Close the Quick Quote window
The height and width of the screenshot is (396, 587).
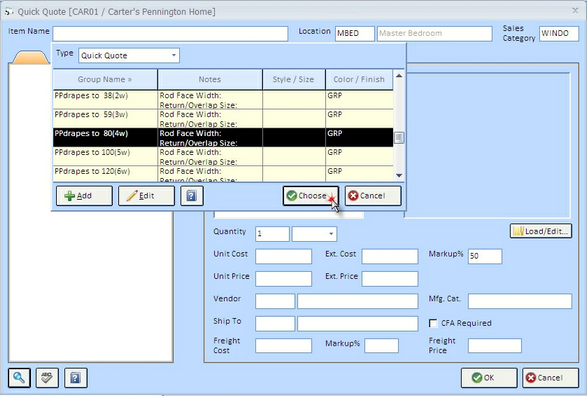(575, 10)
